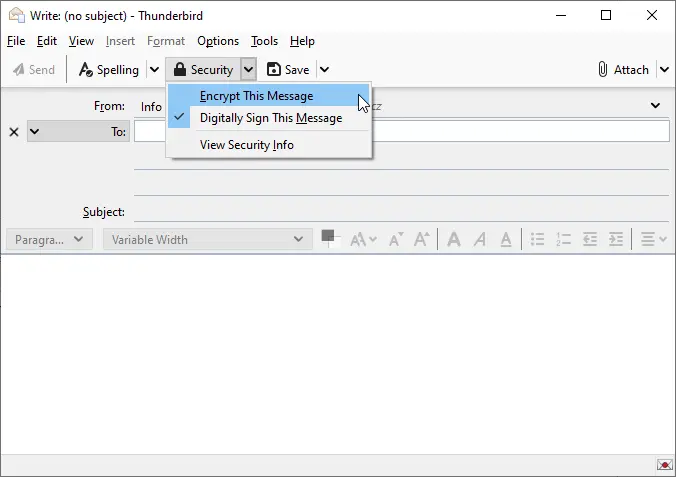
Task: Open the Help menu
Action: coord(302,41)
